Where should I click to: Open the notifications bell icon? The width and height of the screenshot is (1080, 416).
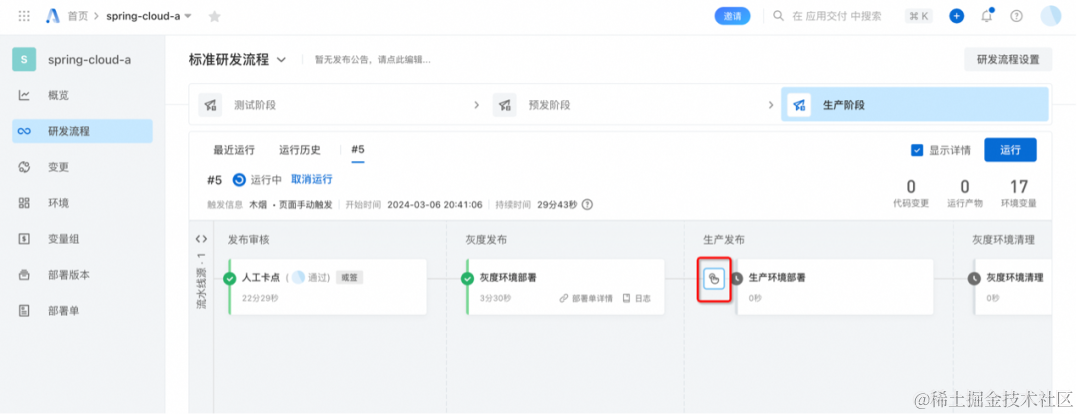(x=986, y=16)
